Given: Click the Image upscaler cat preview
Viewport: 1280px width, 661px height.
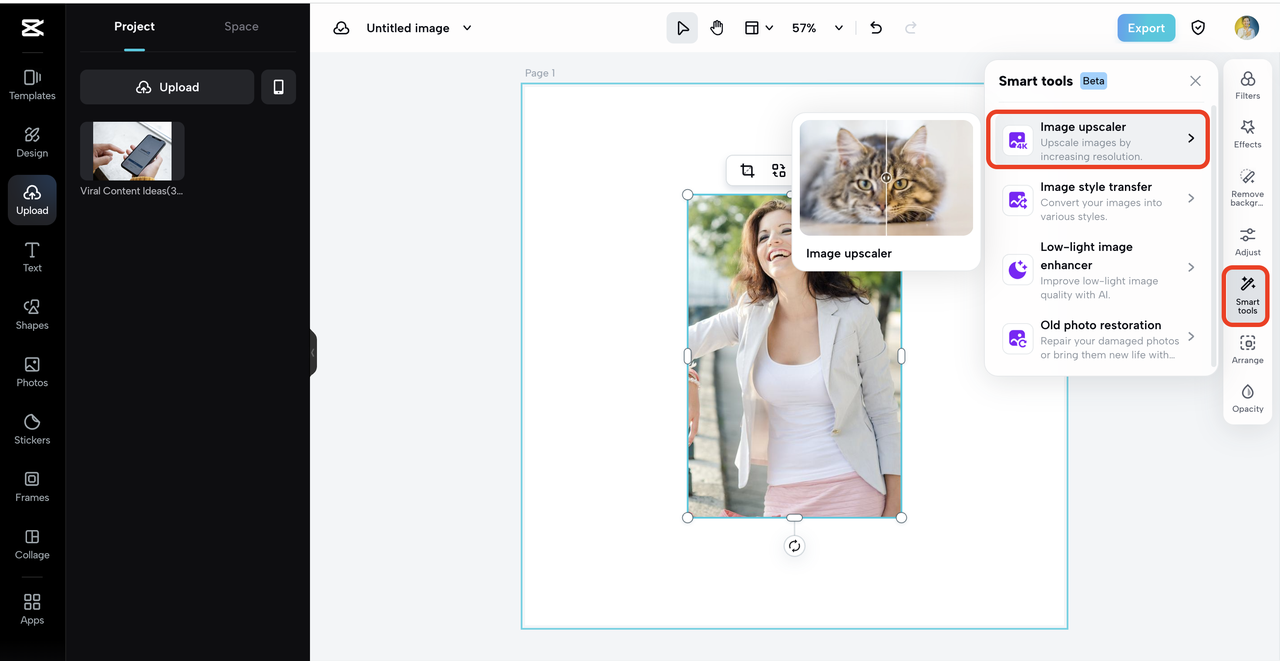Looking at the screenshot, I should tap(886, 178).
